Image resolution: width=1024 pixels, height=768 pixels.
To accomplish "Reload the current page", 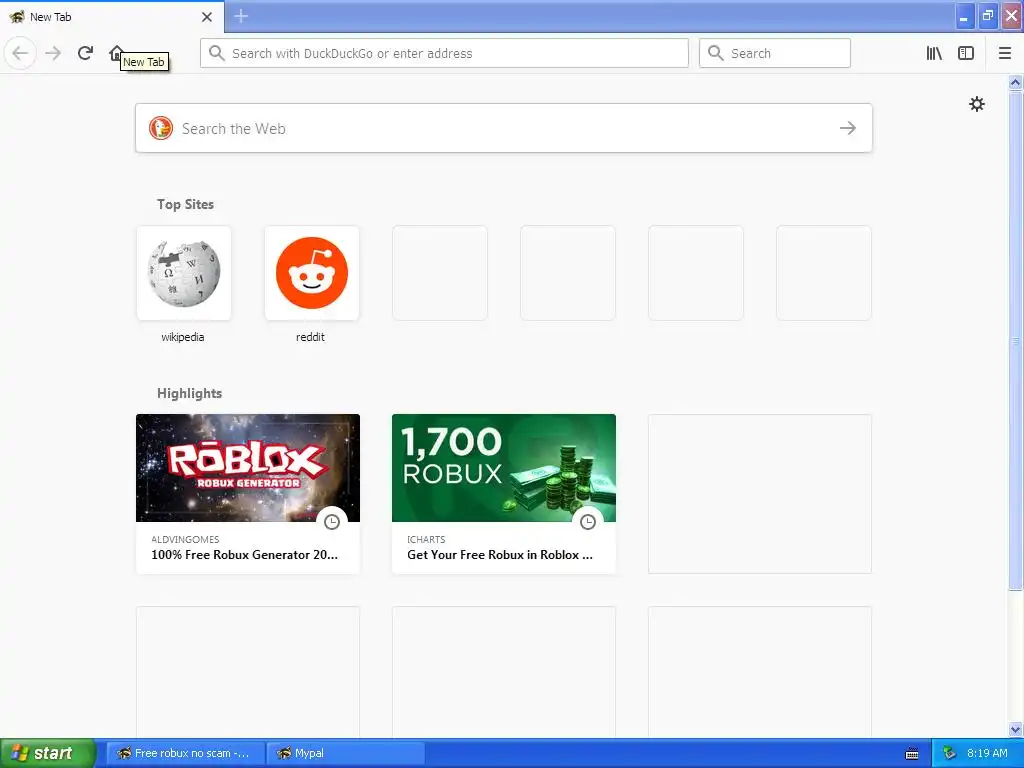I will (85, 53).
